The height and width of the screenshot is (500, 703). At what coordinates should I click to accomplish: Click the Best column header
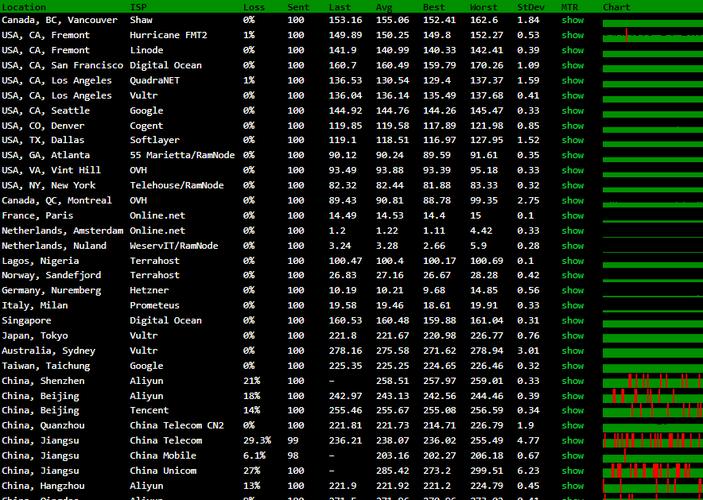(x=434, y=7)
